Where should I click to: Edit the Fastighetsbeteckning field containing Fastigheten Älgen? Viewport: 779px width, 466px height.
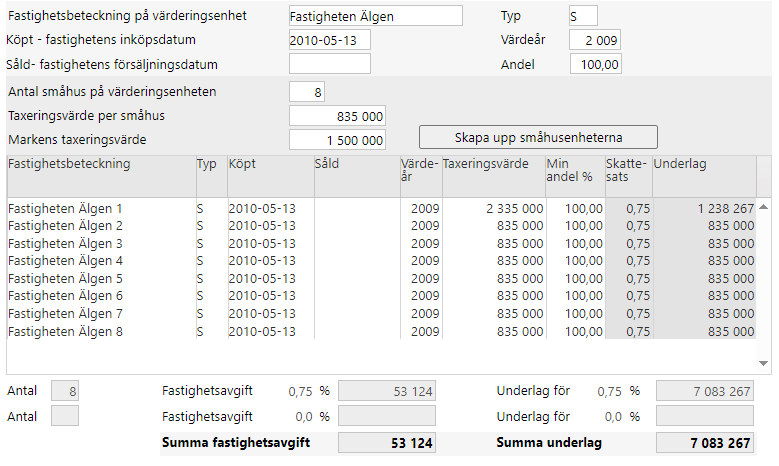click(376, 16)
